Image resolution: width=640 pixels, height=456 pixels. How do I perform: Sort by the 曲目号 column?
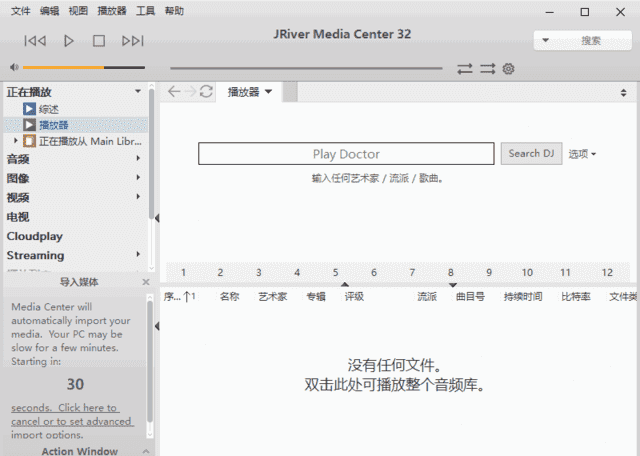(470, 296)
